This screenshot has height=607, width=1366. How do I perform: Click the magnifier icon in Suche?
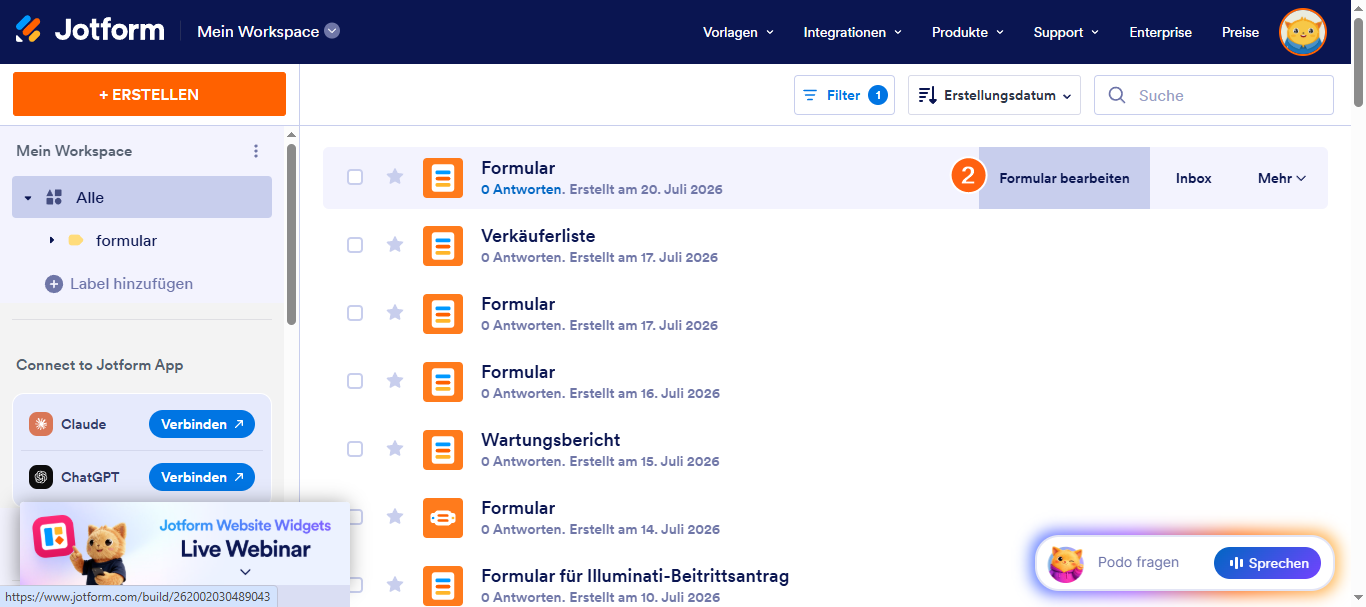[x=1117, y=95]
